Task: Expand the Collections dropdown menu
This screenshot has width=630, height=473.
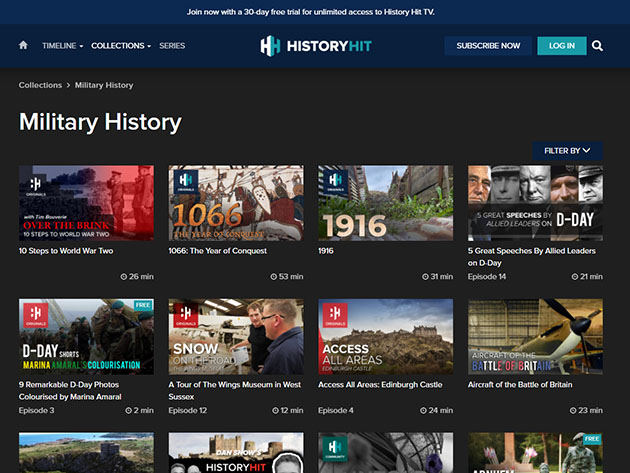Action: click(x=121, y=46)
